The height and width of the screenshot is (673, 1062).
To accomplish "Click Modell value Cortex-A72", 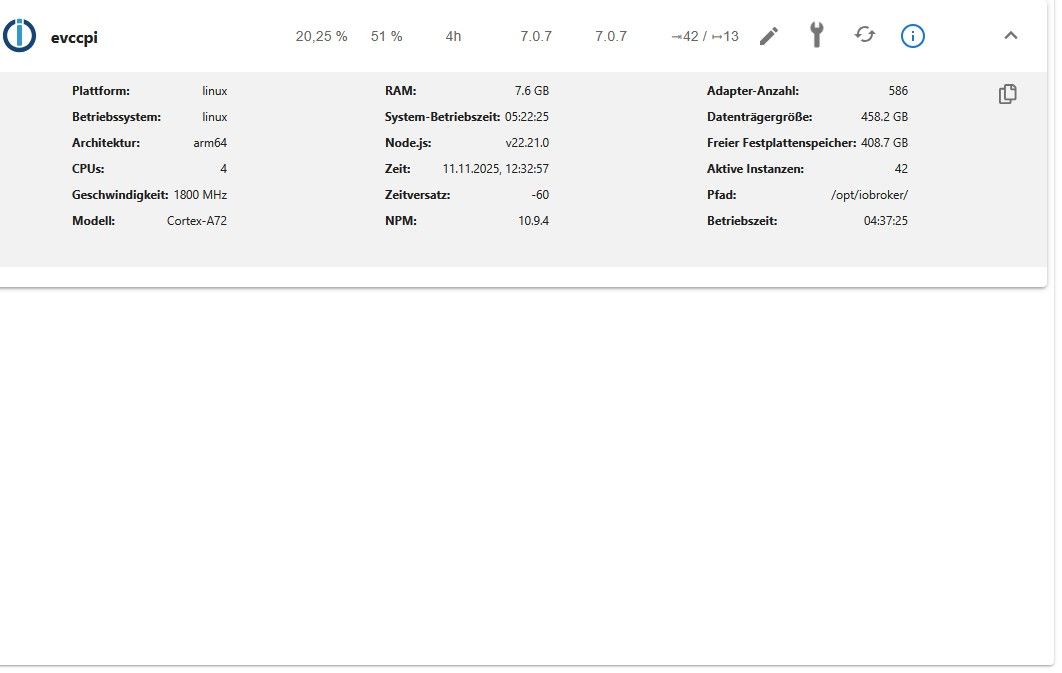I will pos(196,221).
